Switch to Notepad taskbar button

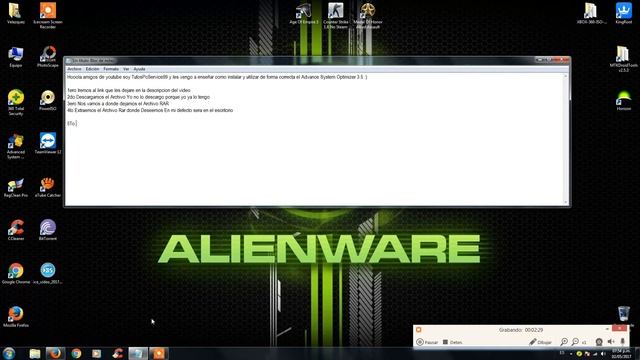(x=138, y=353)
